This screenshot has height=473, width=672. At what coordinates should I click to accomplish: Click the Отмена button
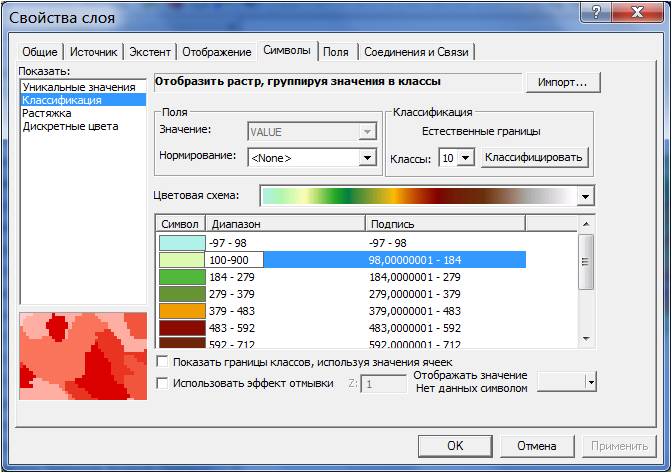(537, 446)
